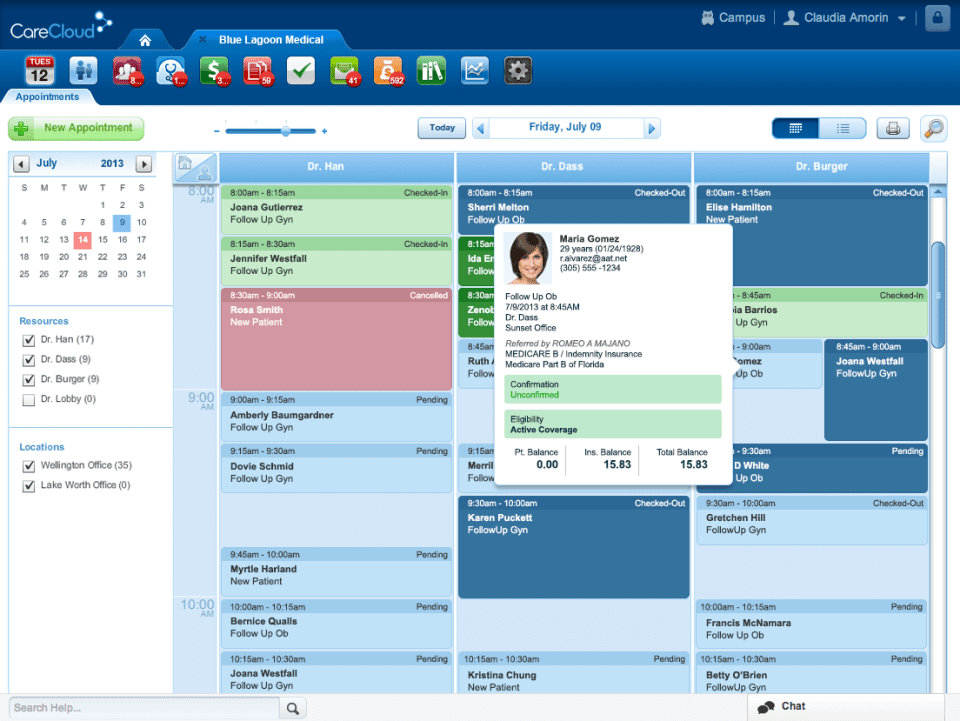Image resolution: width=960 pixels, height=721 pixels.
Task: Open the clinical stethoscope icon
Action: (x=171, y=70)
